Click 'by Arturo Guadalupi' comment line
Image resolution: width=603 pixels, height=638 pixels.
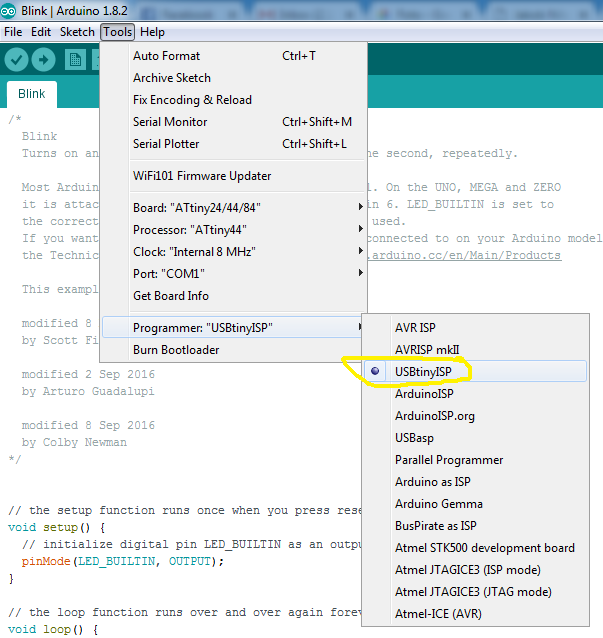pyautogui.click(x=88, y=391)
